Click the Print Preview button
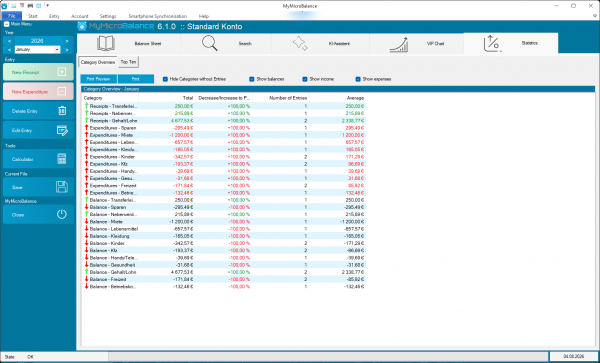600x363 pixels. point(98,79)
